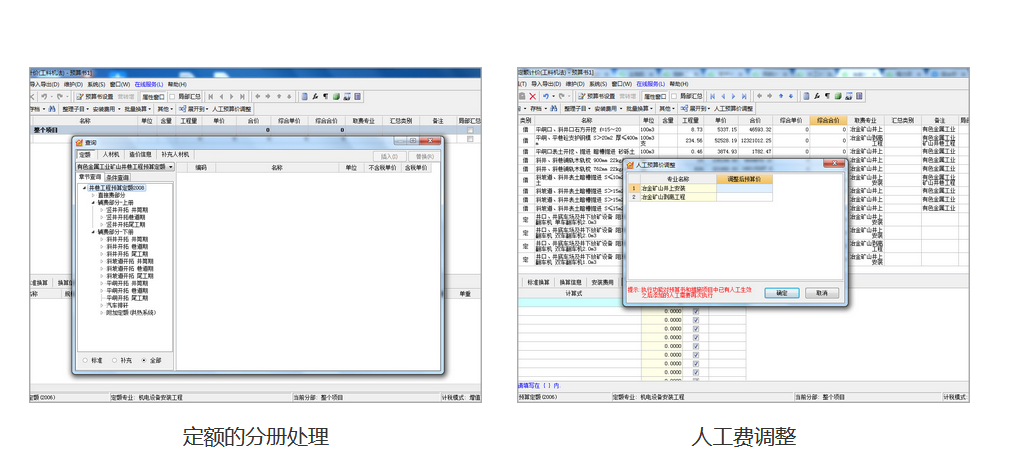The image size is (1026, 466).
Task: Click the 展开到 tree icon in left window
Action: pyautogui.click(x=182, y=109)
